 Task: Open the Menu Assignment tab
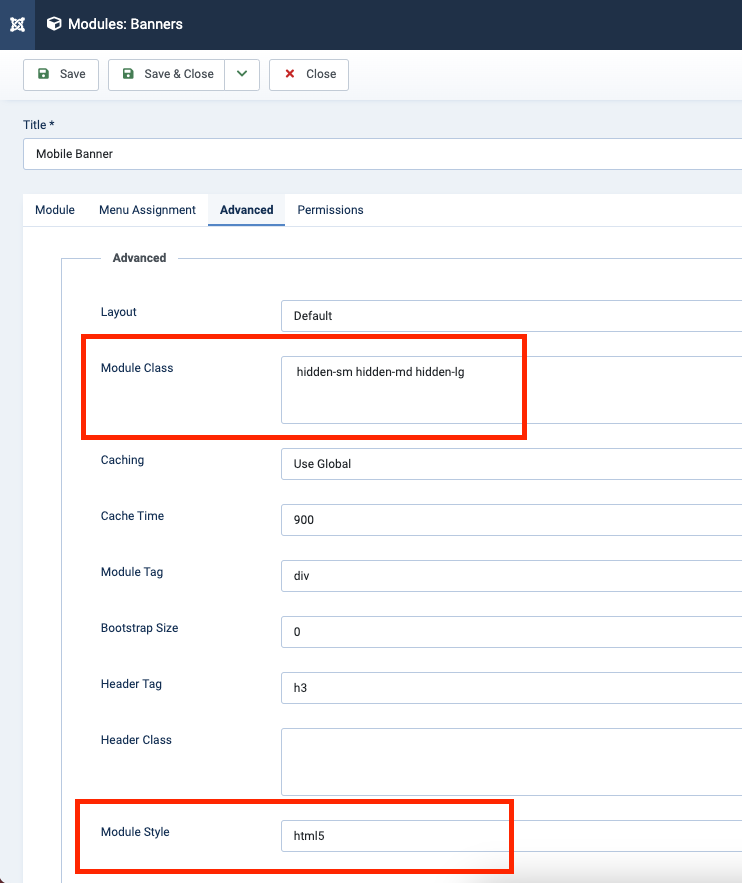pos(147,210)
